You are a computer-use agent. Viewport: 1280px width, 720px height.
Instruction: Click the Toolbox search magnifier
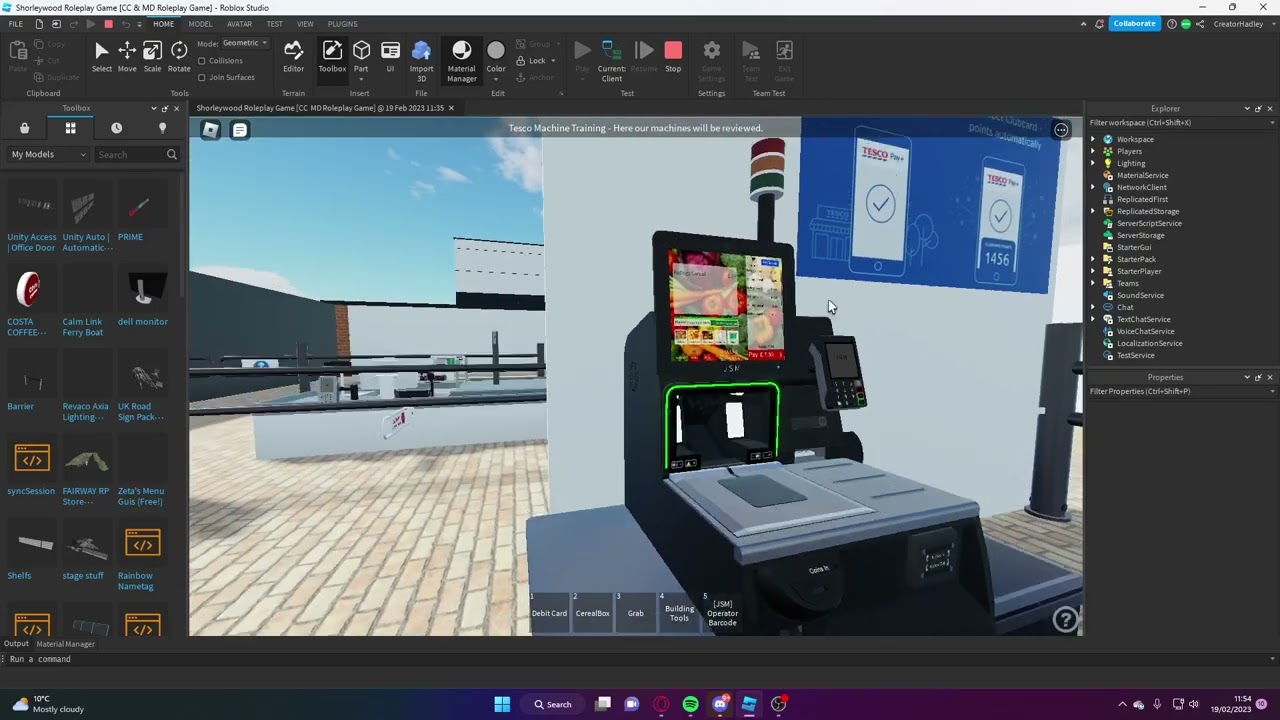tap(171, 154)
